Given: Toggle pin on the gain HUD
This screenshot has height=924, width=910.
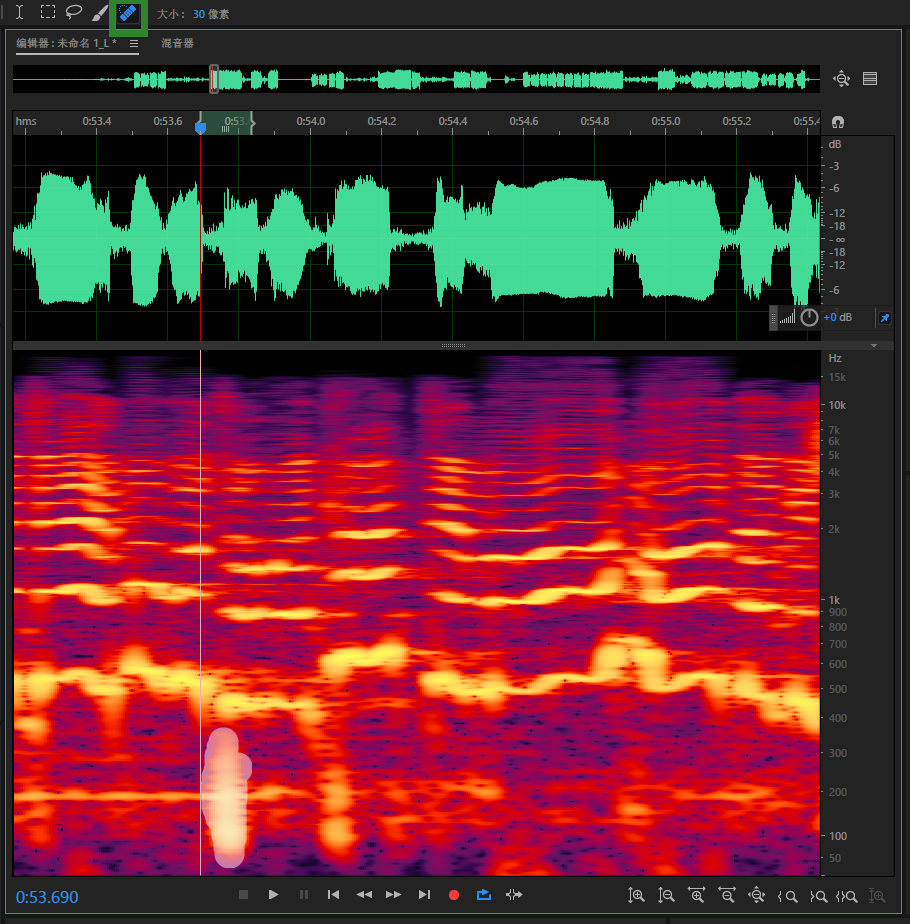Looking at the screenshot, I should pos(884,318).
